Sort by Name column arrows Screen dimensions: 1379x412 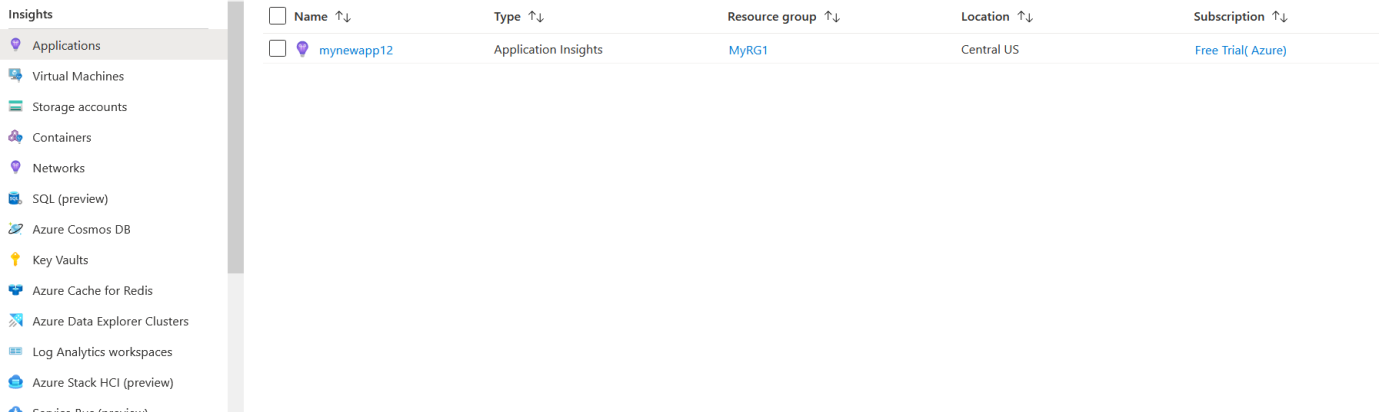coord(343,17)
